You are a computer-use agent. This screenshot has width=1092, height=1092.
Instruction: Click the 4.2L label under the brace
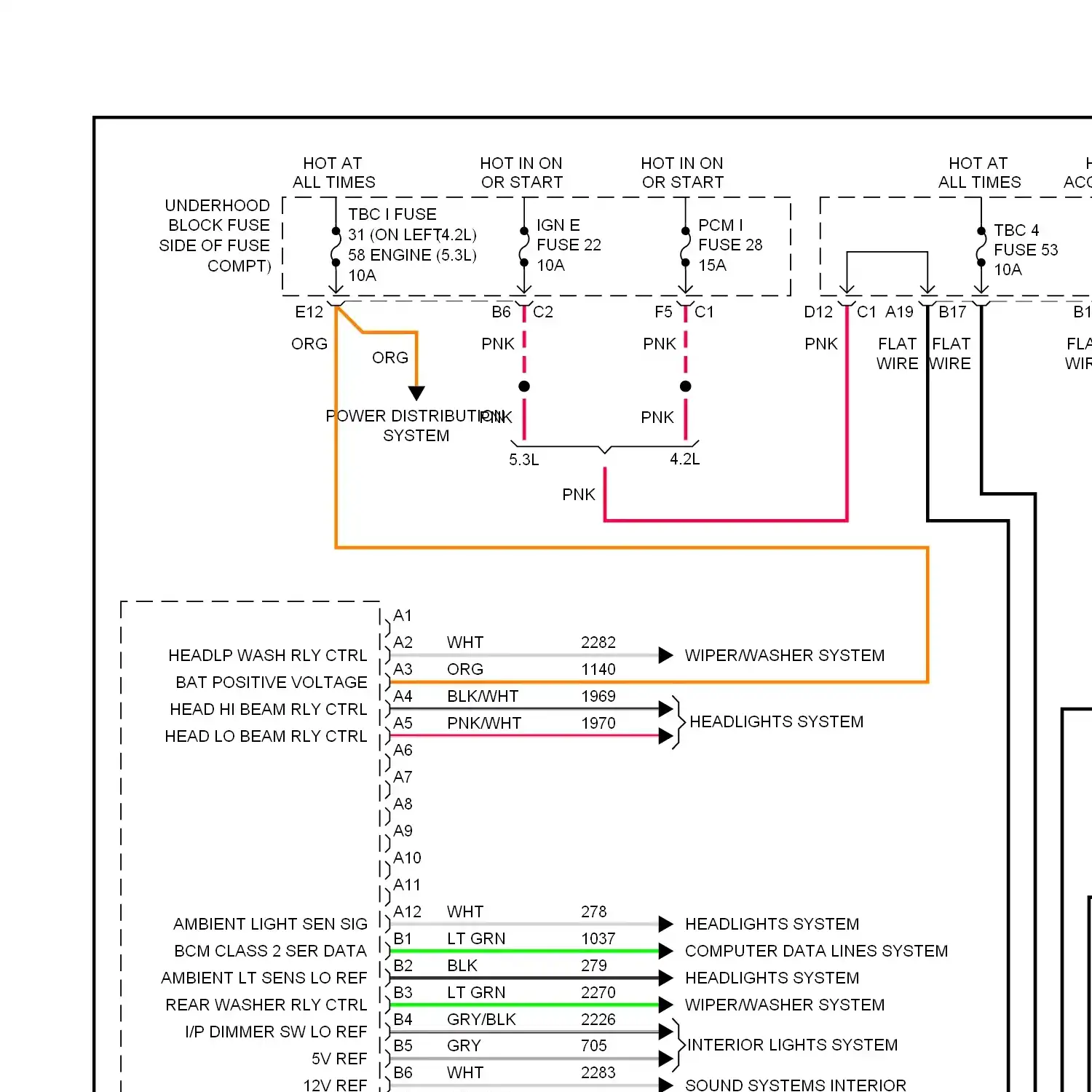[x=685, y=459]
